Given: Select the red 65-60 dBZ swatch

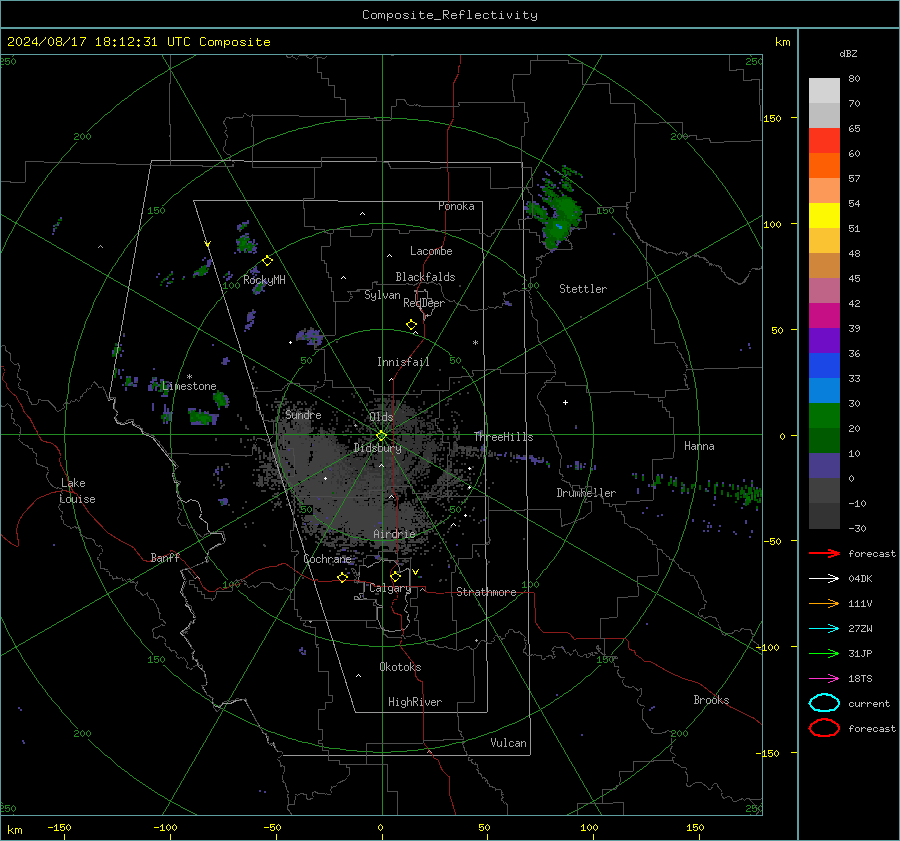Looking at the screenshot, I should point(824,141).
